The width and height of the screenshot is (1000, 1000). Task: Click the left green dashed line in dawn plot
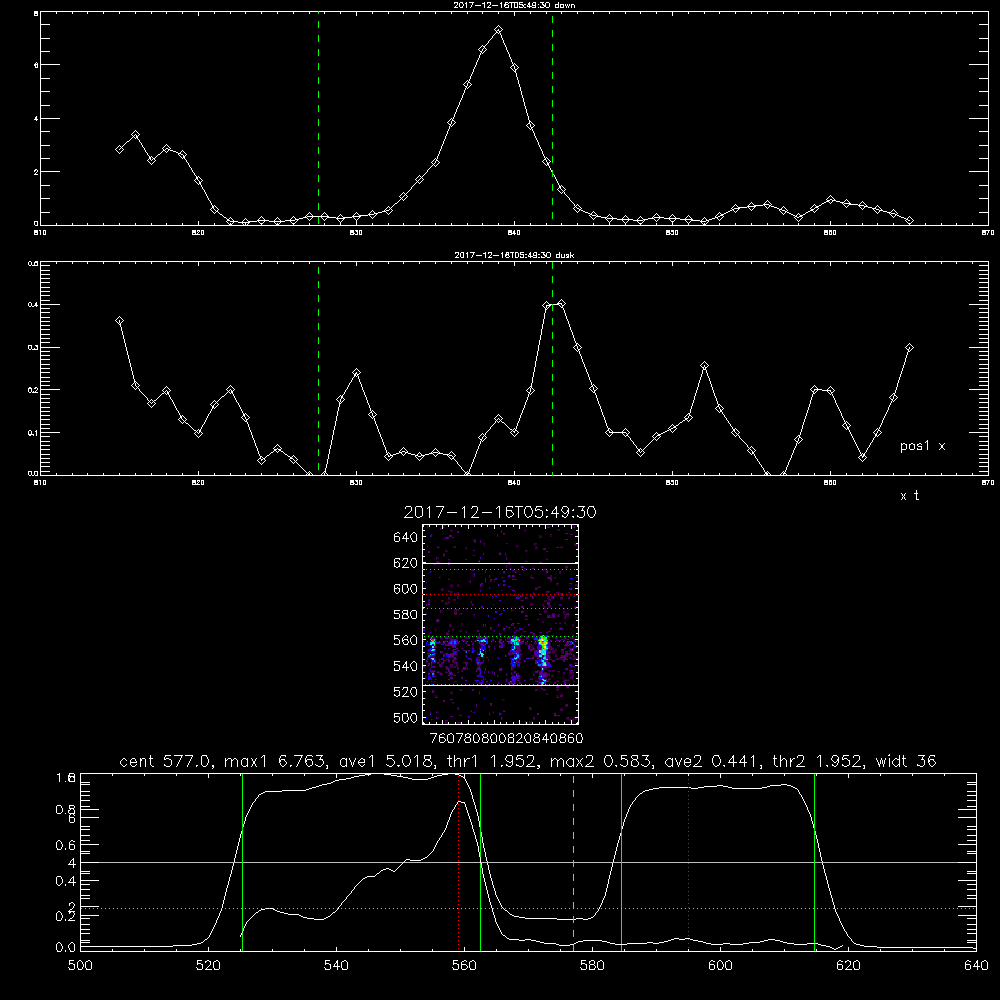tap(318, 119)
